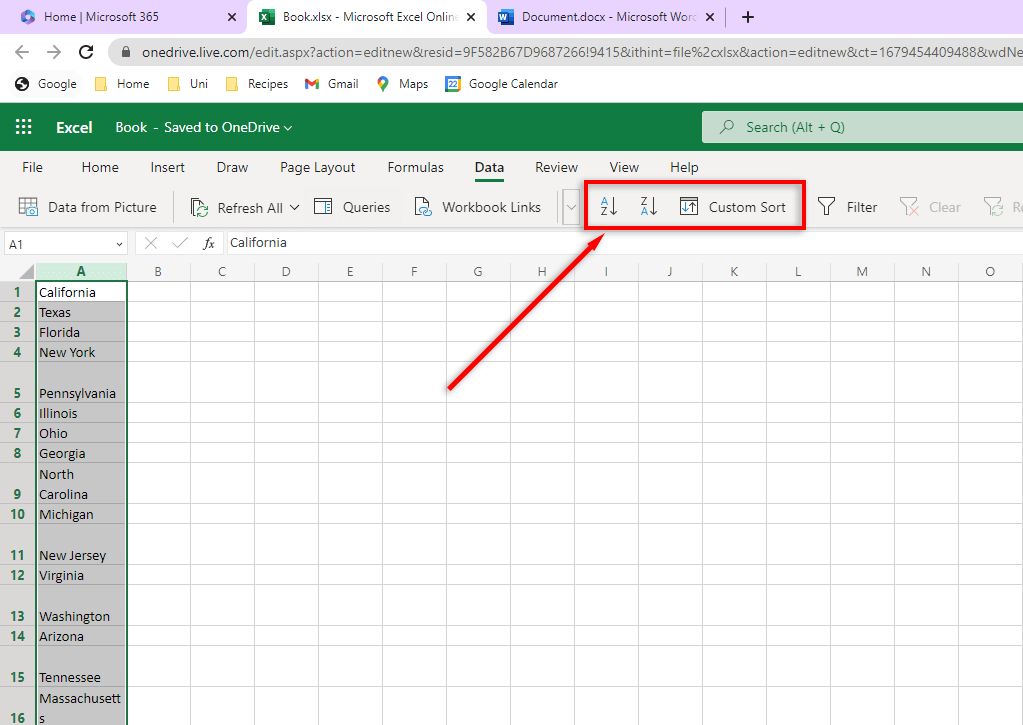1023x725 pixels.
Task: Select the cell containing New Jersey
Action: pos(81,544)
